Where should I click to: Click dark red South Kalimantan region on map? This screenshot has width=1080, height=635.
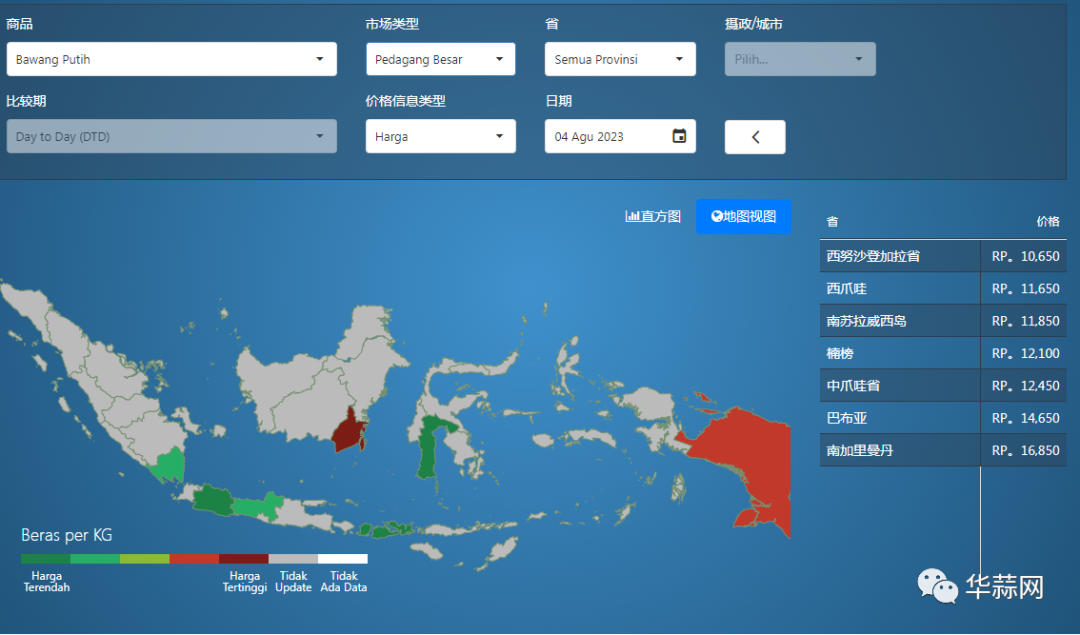[x=349, y=432]
